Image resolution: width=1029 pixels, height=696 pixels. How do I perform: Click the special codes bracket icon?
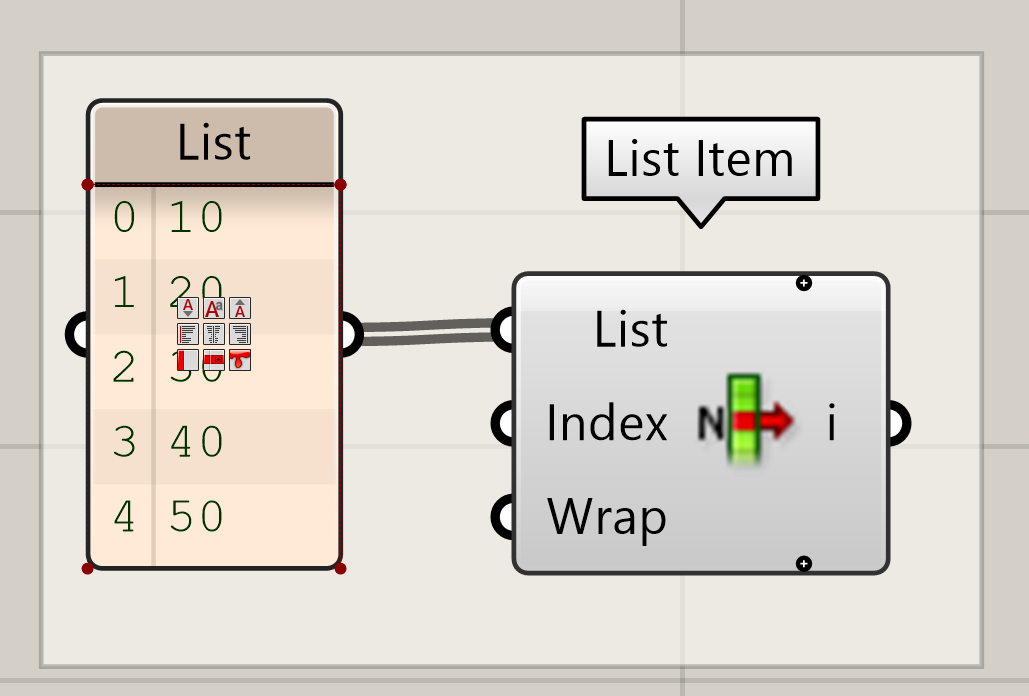(x=214, y=360)
